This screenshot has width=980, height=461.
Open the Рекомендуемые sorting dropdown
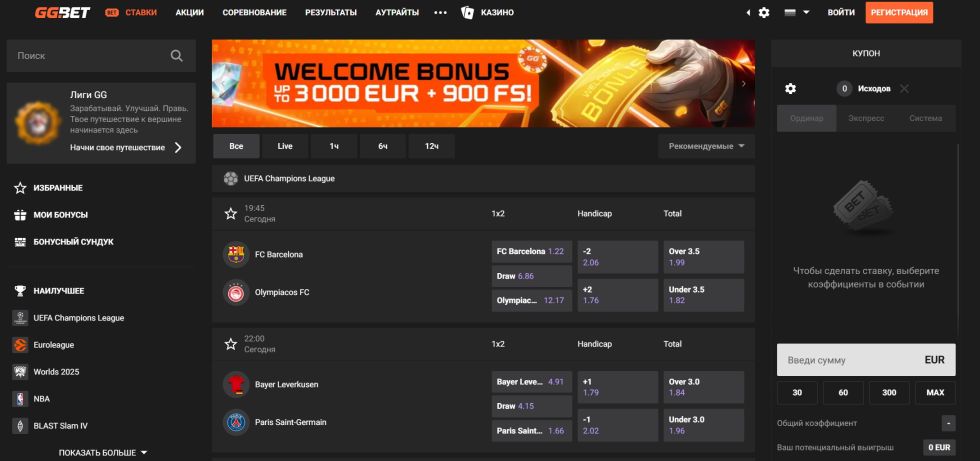pyautogui.click(x=706, y=146)
